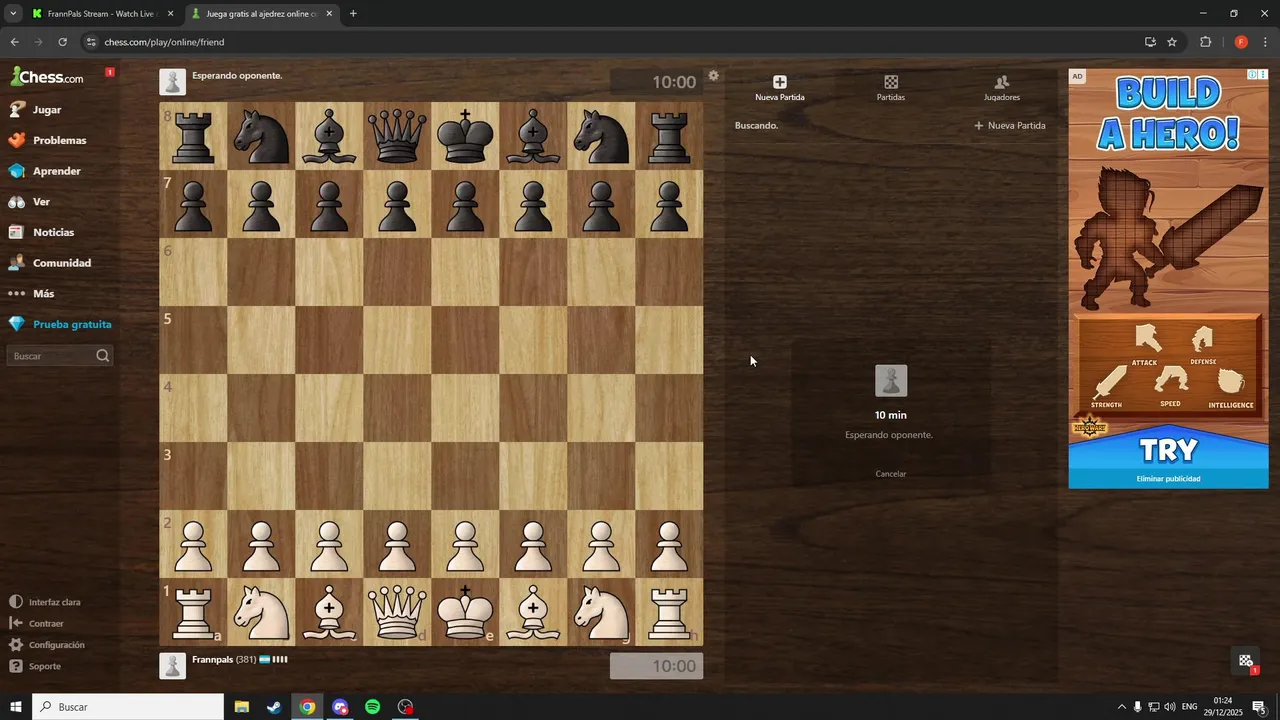
Task: Click Frannpals username
Action: [x=213, y=660]
